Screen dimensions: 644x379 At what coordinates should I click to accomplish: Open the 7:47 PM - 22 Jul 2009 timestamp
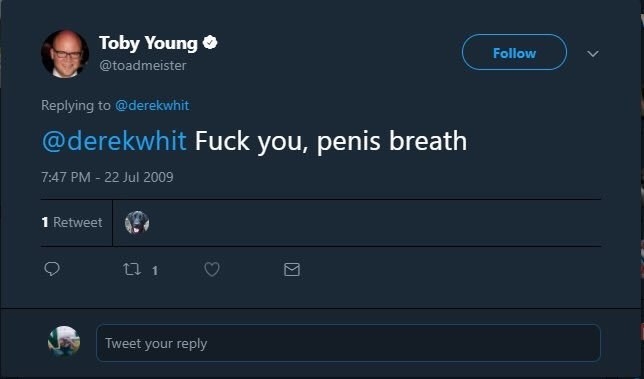click(x=107, y=177)
